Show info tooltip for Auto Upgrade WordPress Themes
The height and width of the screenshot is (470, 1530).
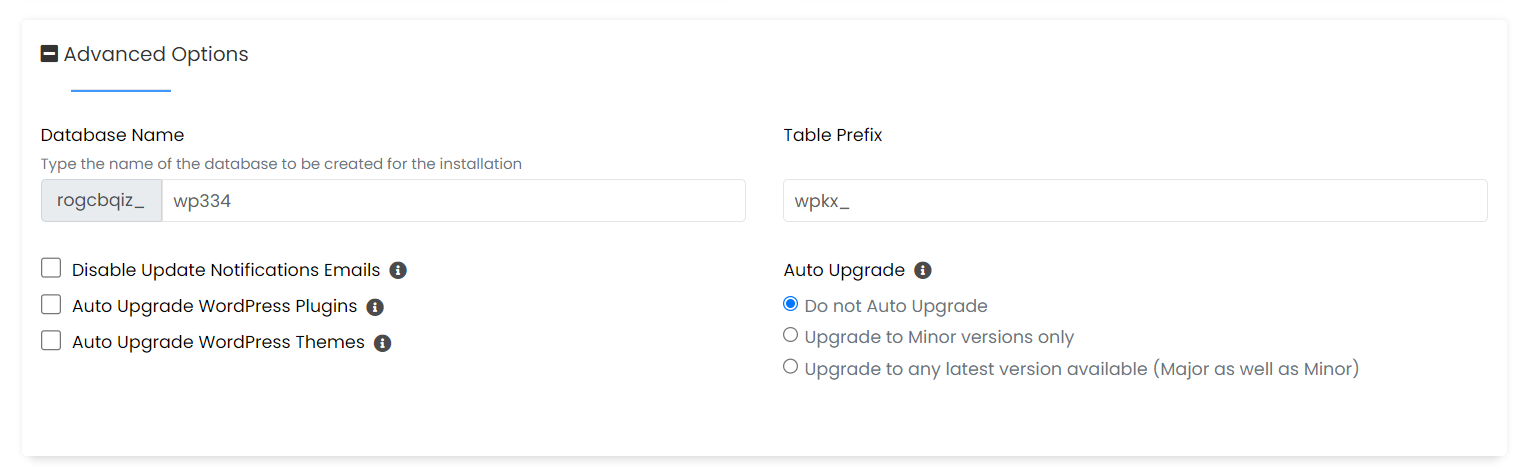tap(382, 343)
